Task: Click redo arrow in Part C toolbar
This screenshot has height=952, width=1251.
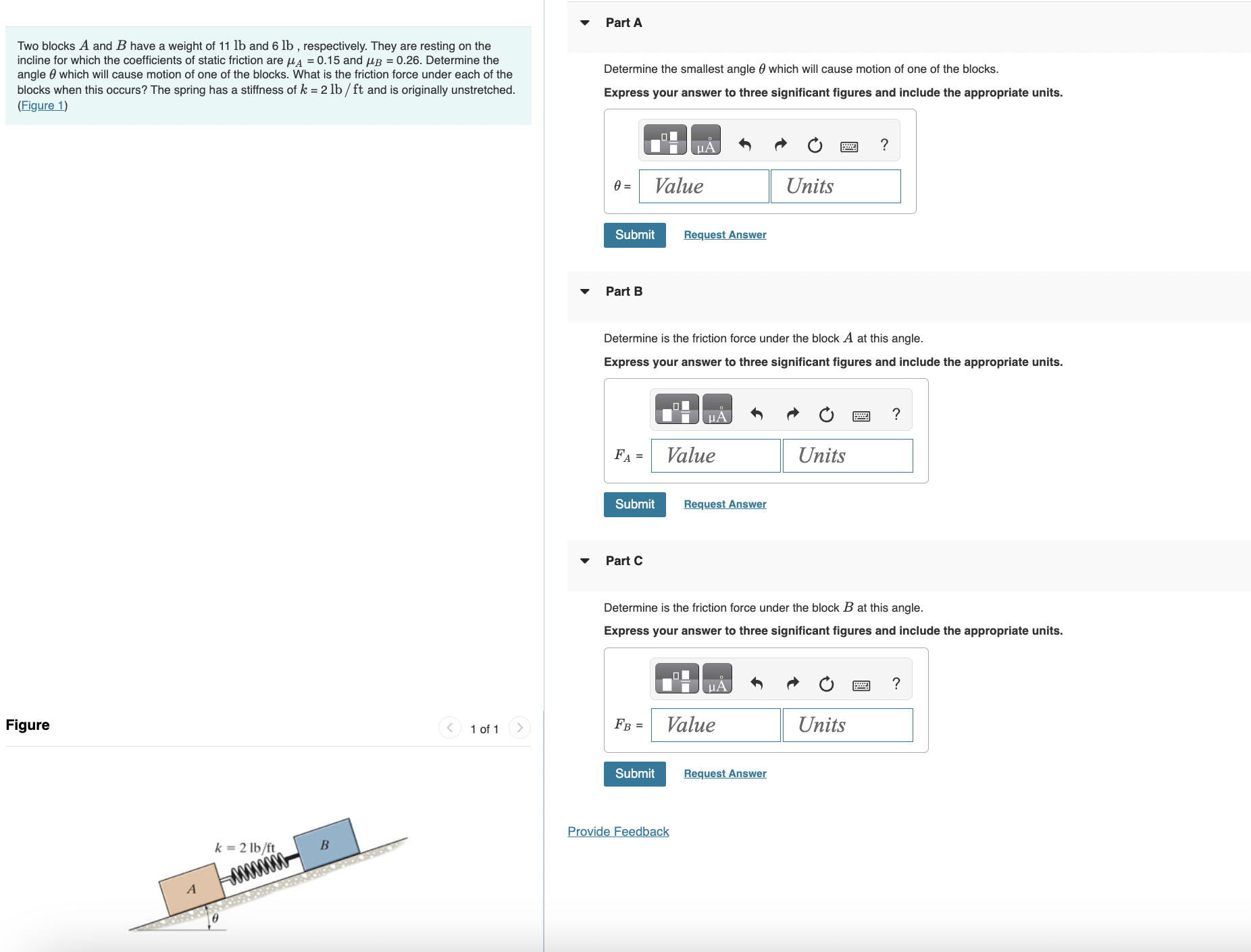Action: coord(792,683)
